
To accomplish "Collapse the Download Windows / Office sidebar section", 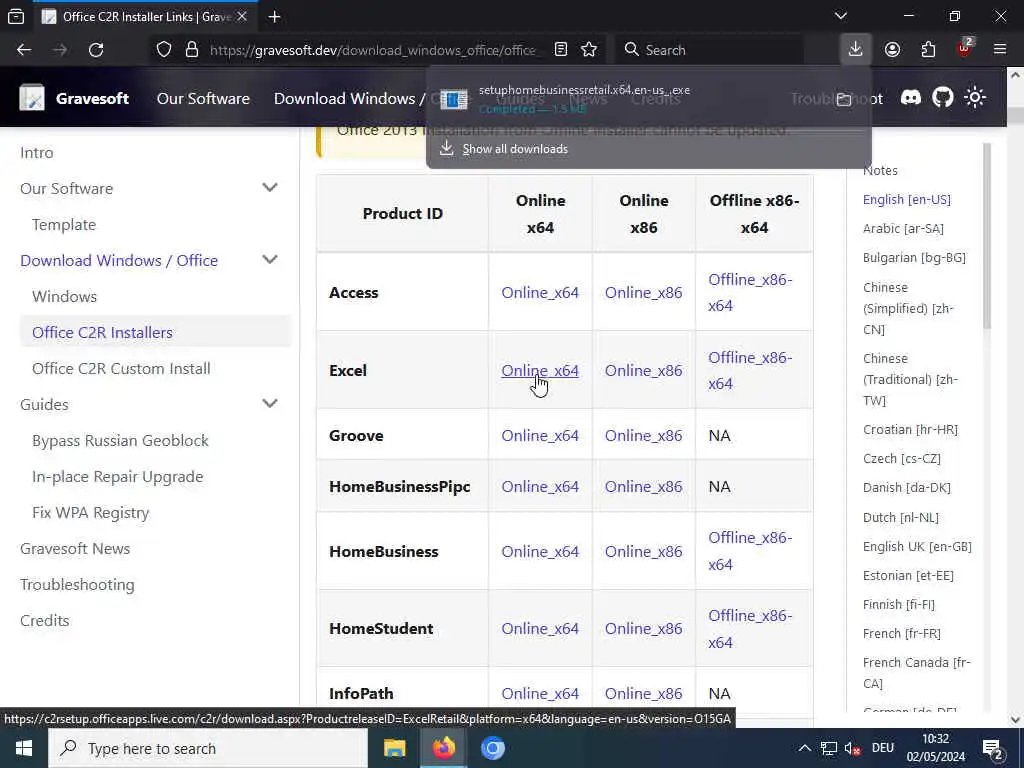I will pos(270,260).
